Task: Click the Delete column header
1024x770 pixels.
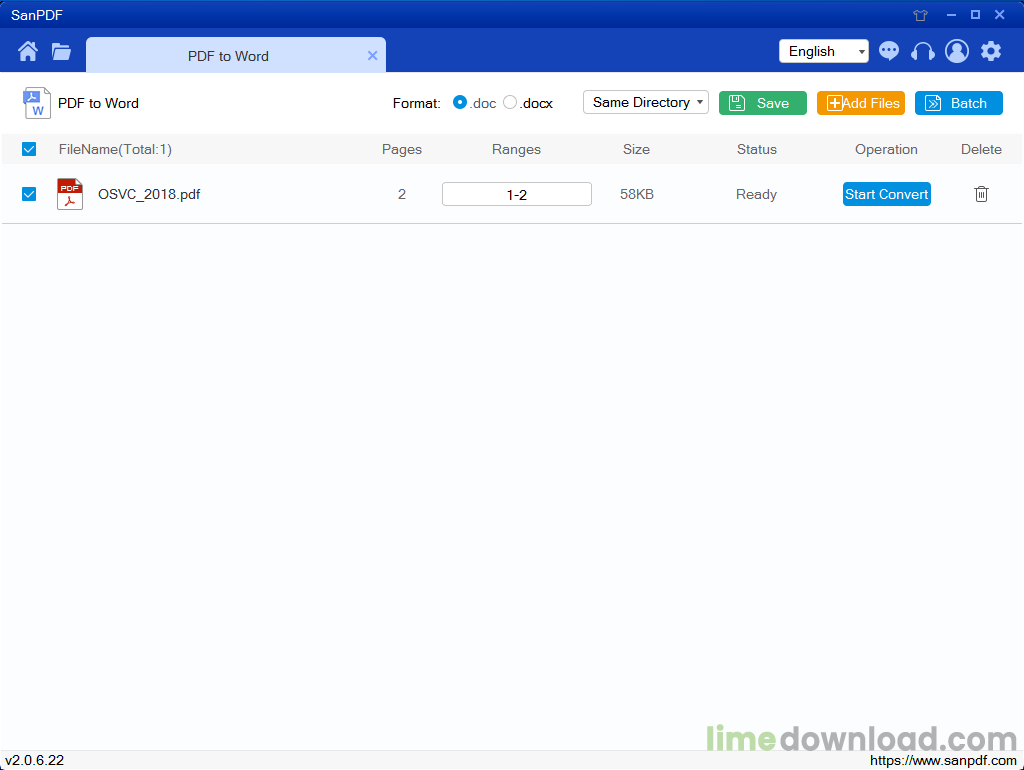Action: click(981, 150)
